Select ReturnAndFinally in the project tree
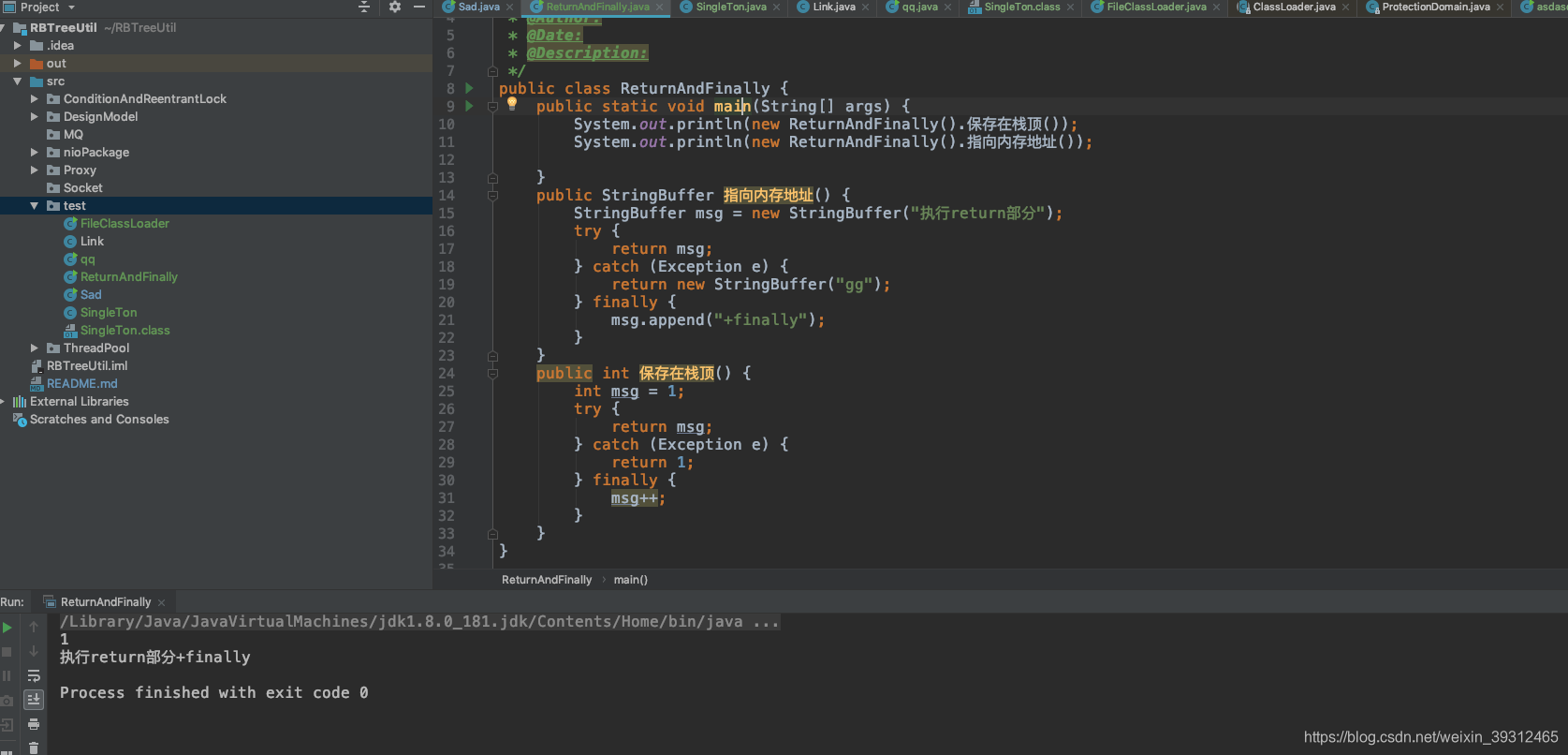Image resolution: width=1568 pixels, height=755 pixels. tap(128, 277)
